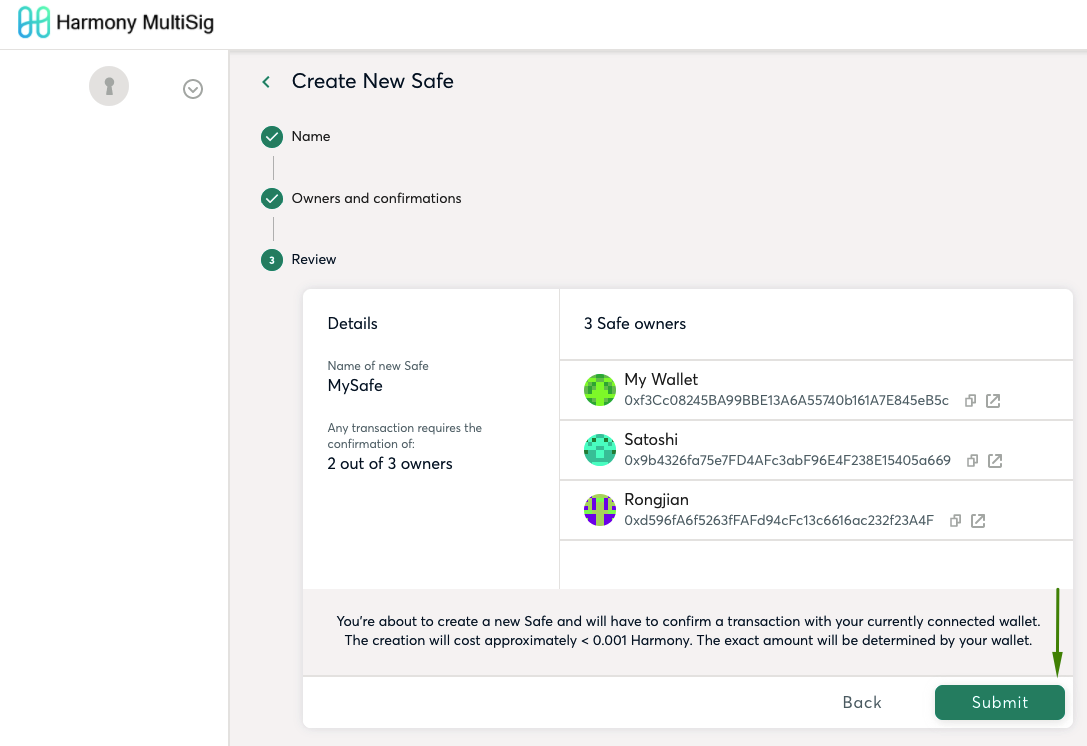Click the Back button
Viewport: 1087px width, 746px height.
(862, 702)
